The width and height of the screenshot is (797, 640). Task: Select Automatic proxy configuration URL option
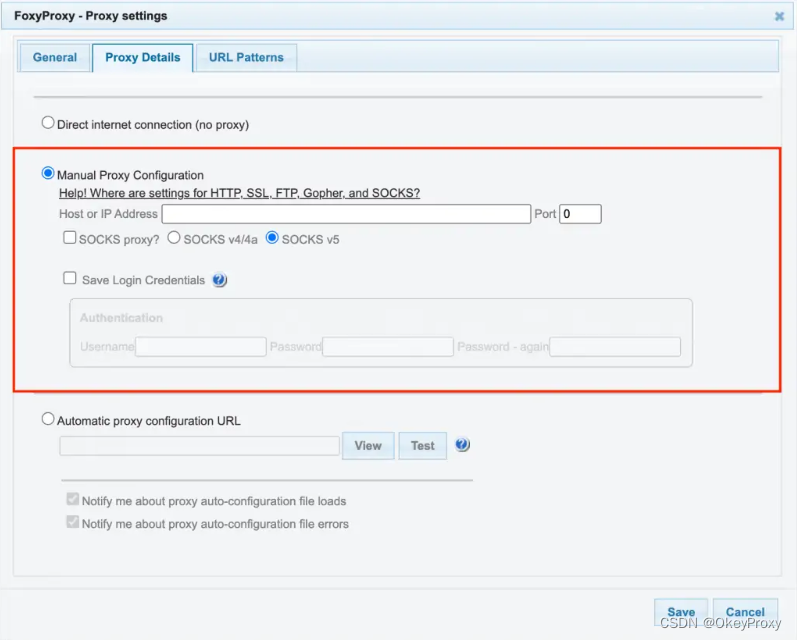coord(48,419)
